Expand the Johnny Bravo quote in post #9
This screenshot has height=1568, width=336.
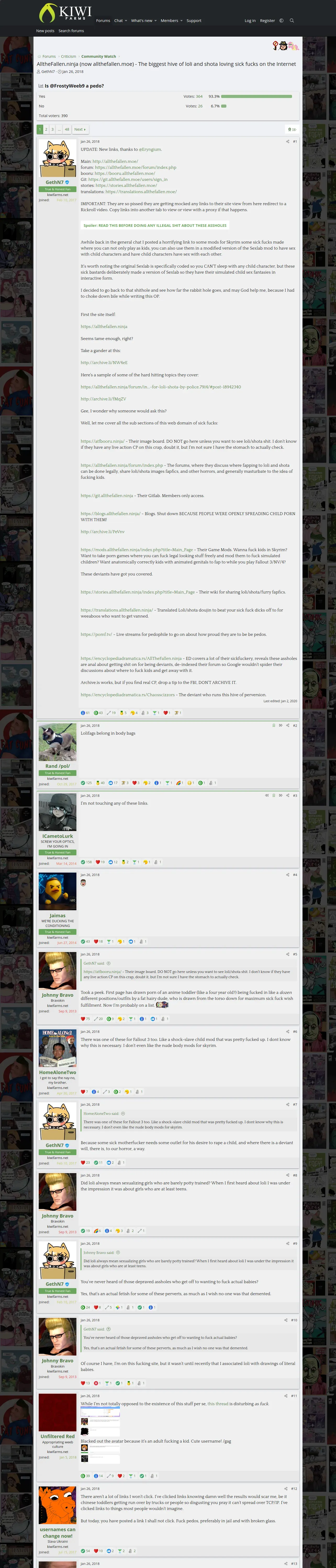118,1253
